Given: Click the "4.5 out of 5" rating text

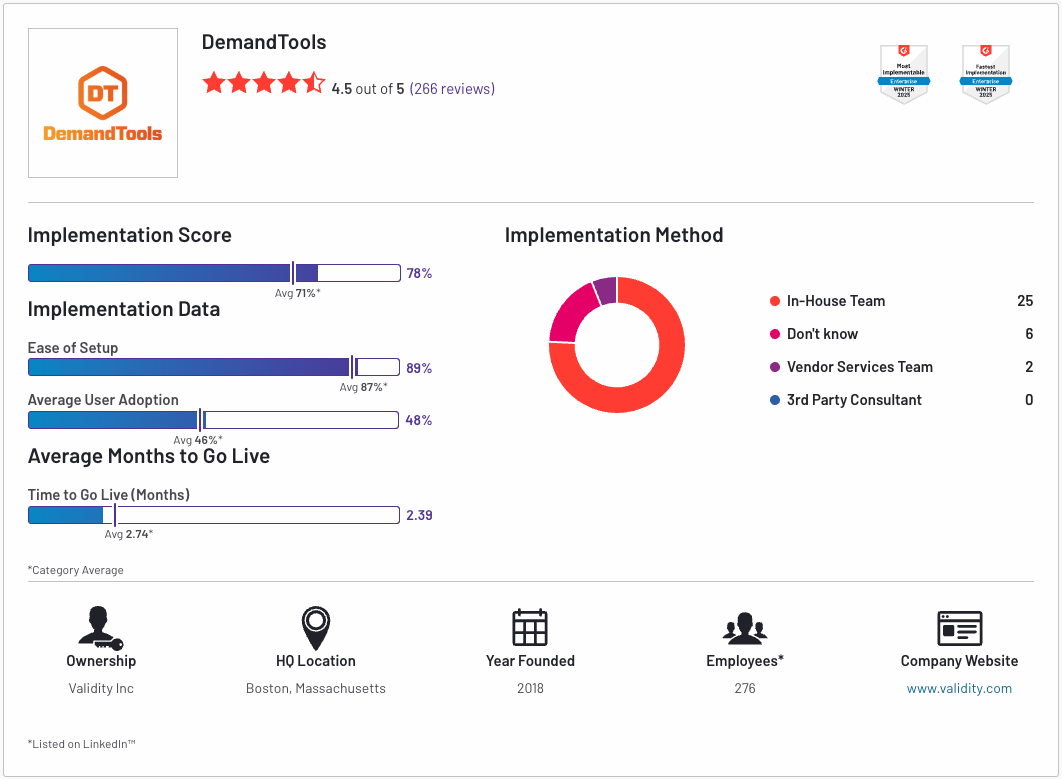Looking at the screenshot, I should [368, 89].
